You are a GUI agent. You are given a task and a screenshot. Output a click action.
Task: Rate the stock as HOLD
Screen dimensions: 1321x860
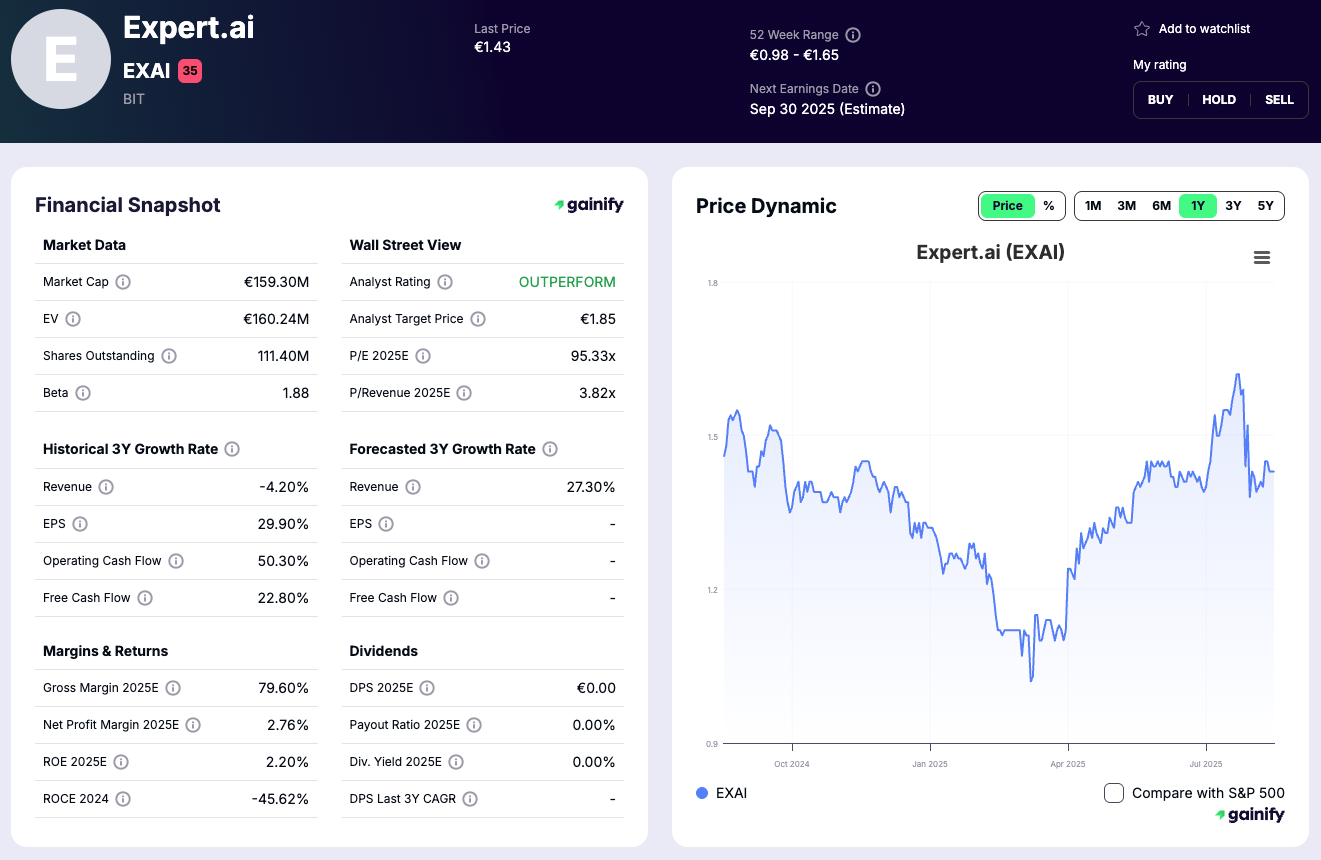click(1219, 100)
